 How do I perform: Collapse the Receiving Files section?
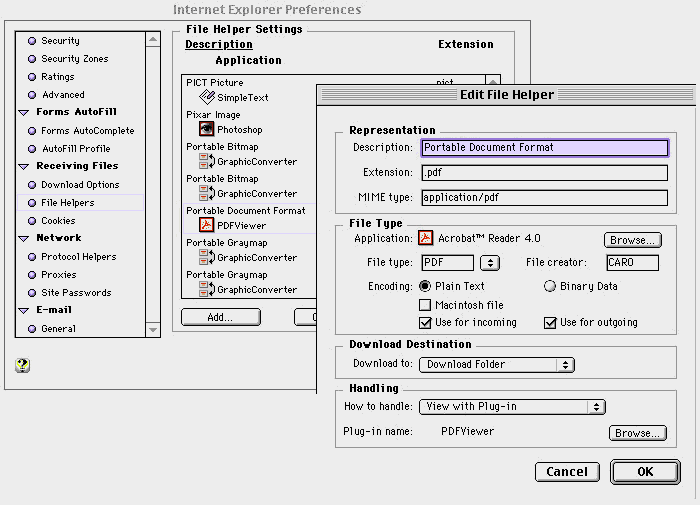pos(23,166)
